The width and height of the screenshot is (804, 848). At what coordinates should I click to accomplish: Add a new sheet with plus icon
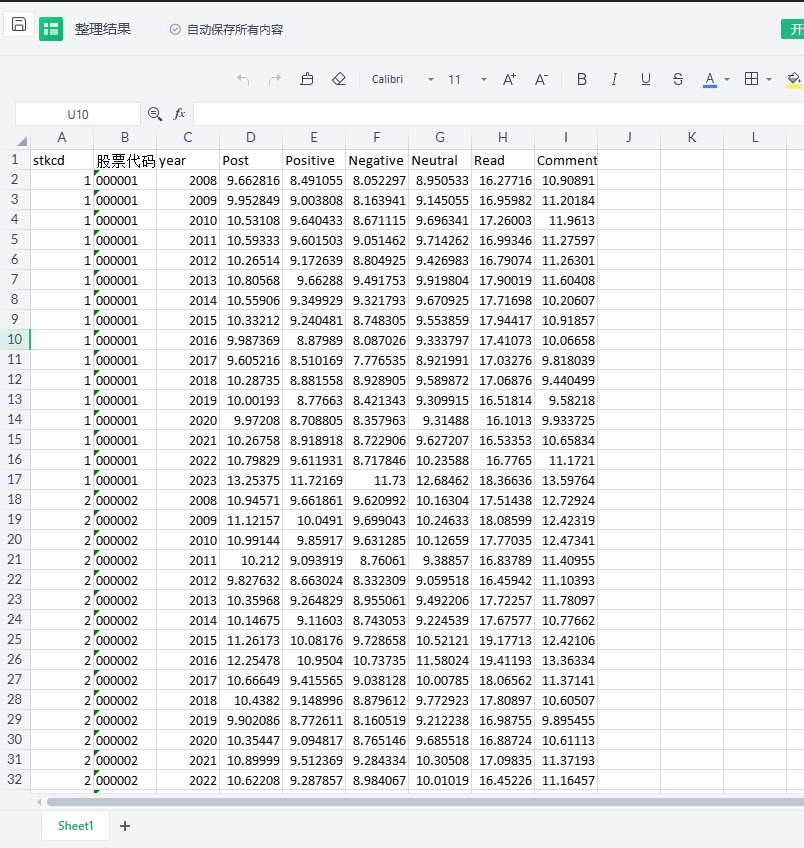tap(125, 826)
